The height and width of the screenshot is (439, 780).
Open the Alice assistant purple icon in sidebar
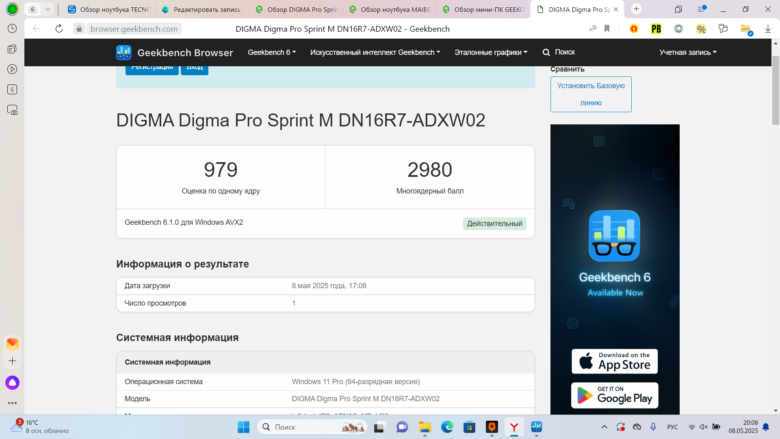pos(12,382)
